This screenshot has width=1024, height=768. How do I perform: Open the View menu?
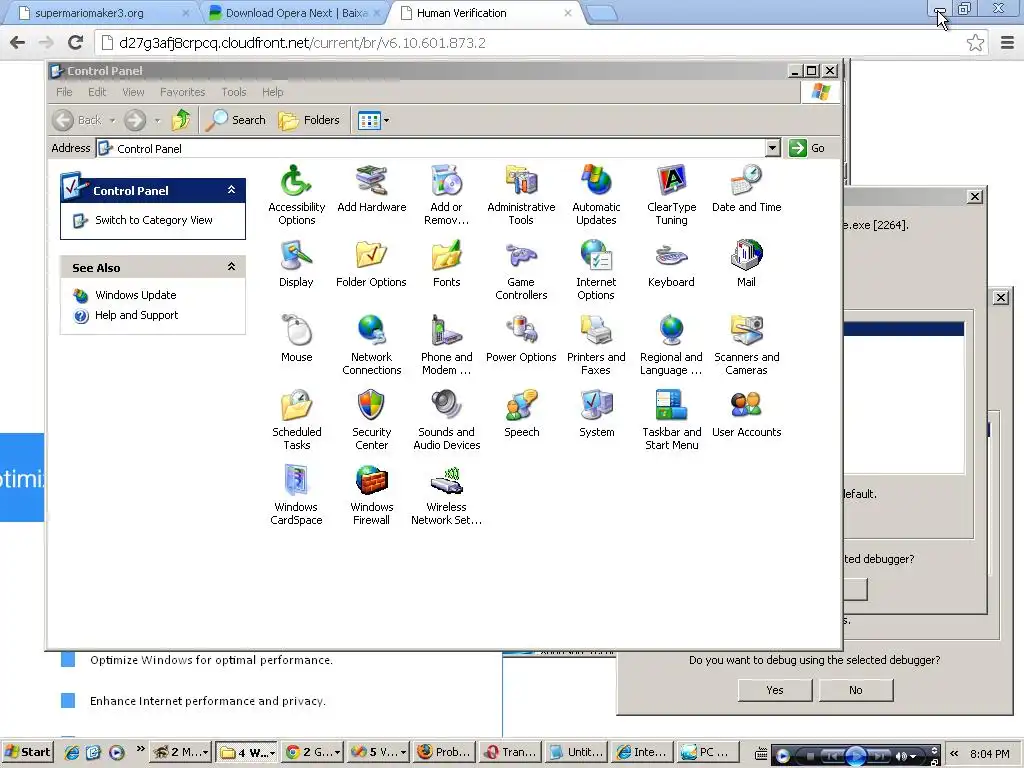(133, 92)
